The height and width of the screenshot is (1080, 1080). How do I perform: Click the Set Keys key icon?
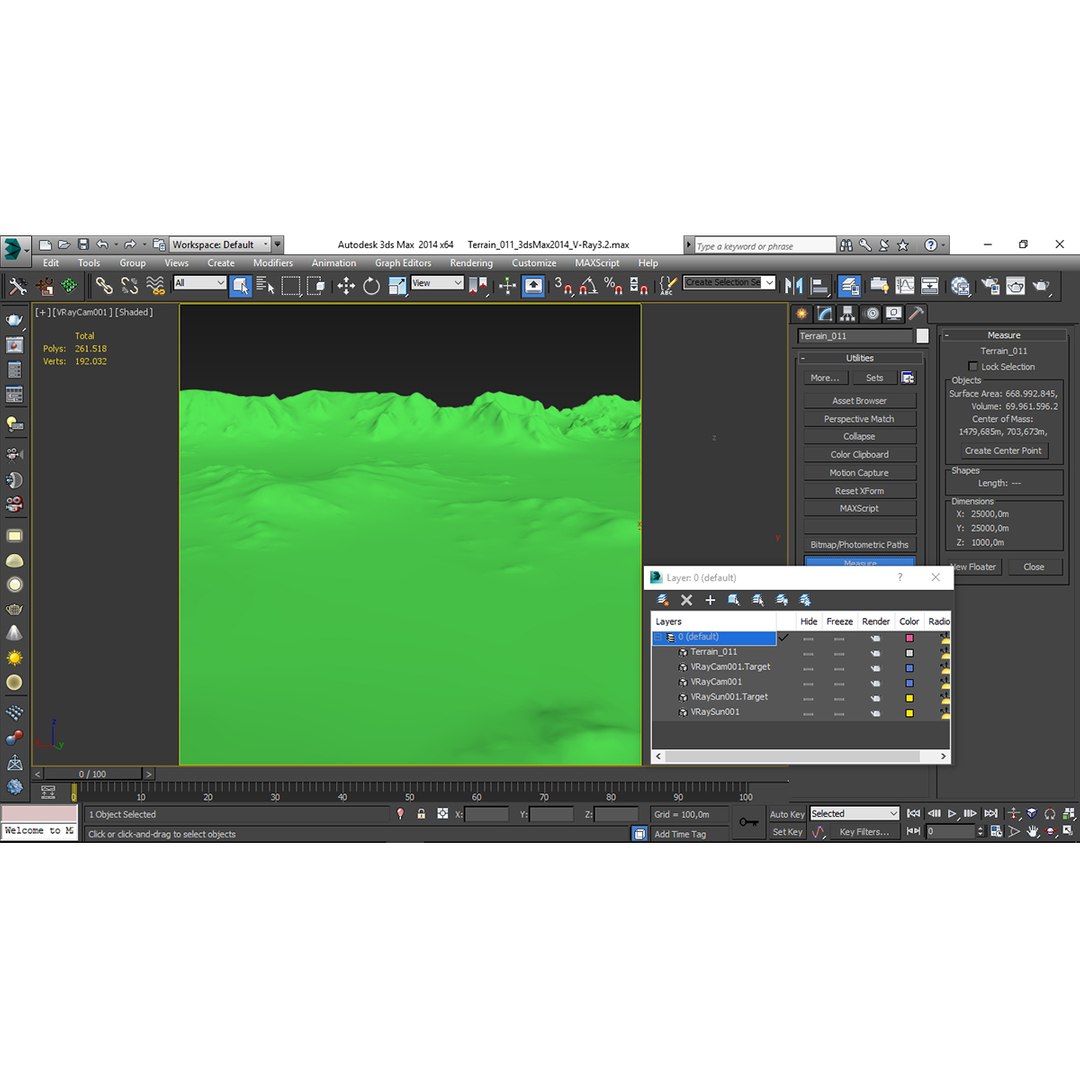coord(749,822)
